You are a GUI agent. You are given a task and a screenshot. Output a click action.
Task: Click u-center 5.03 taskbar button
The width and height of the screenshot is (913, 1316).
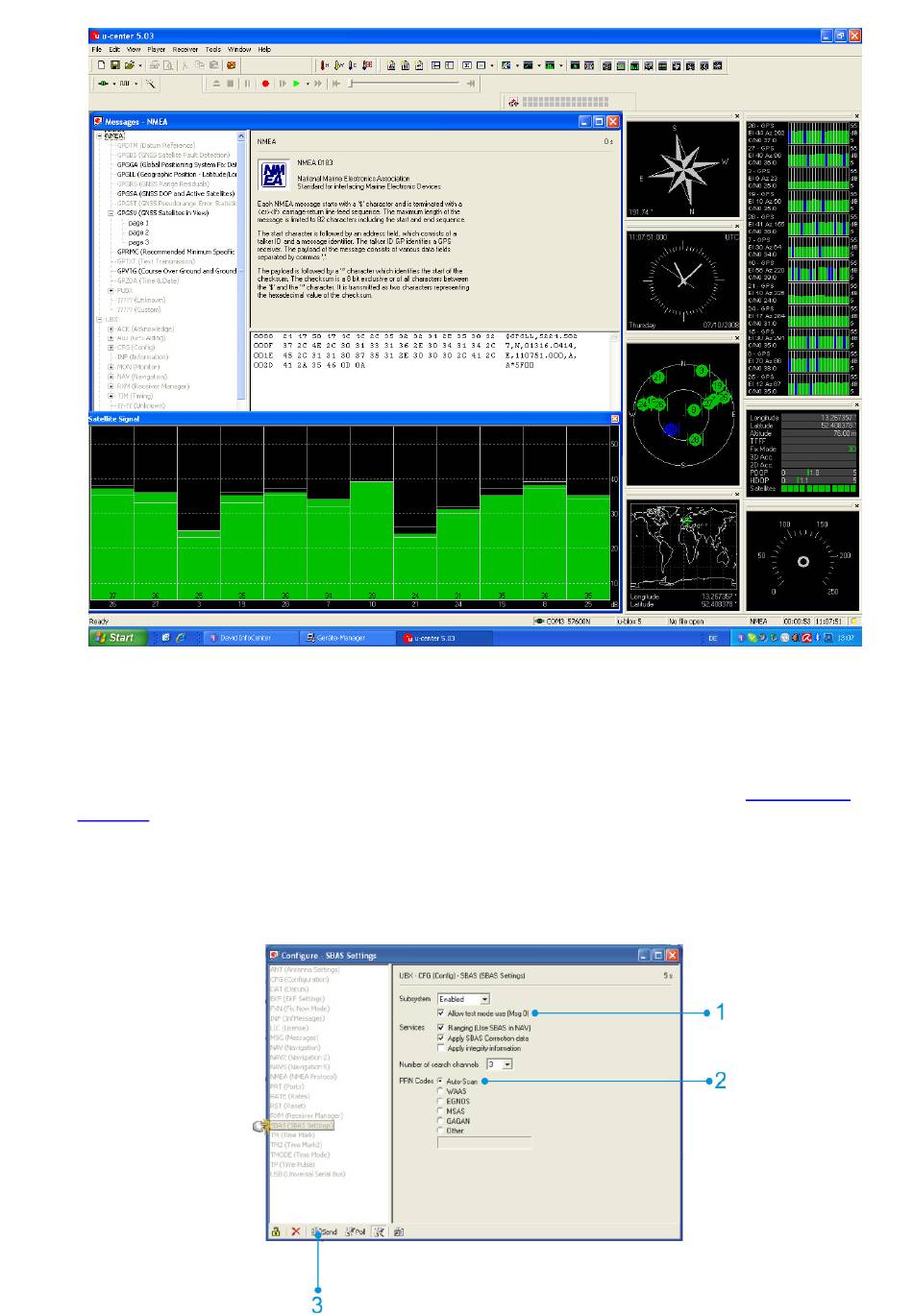(x=443, y=638)
